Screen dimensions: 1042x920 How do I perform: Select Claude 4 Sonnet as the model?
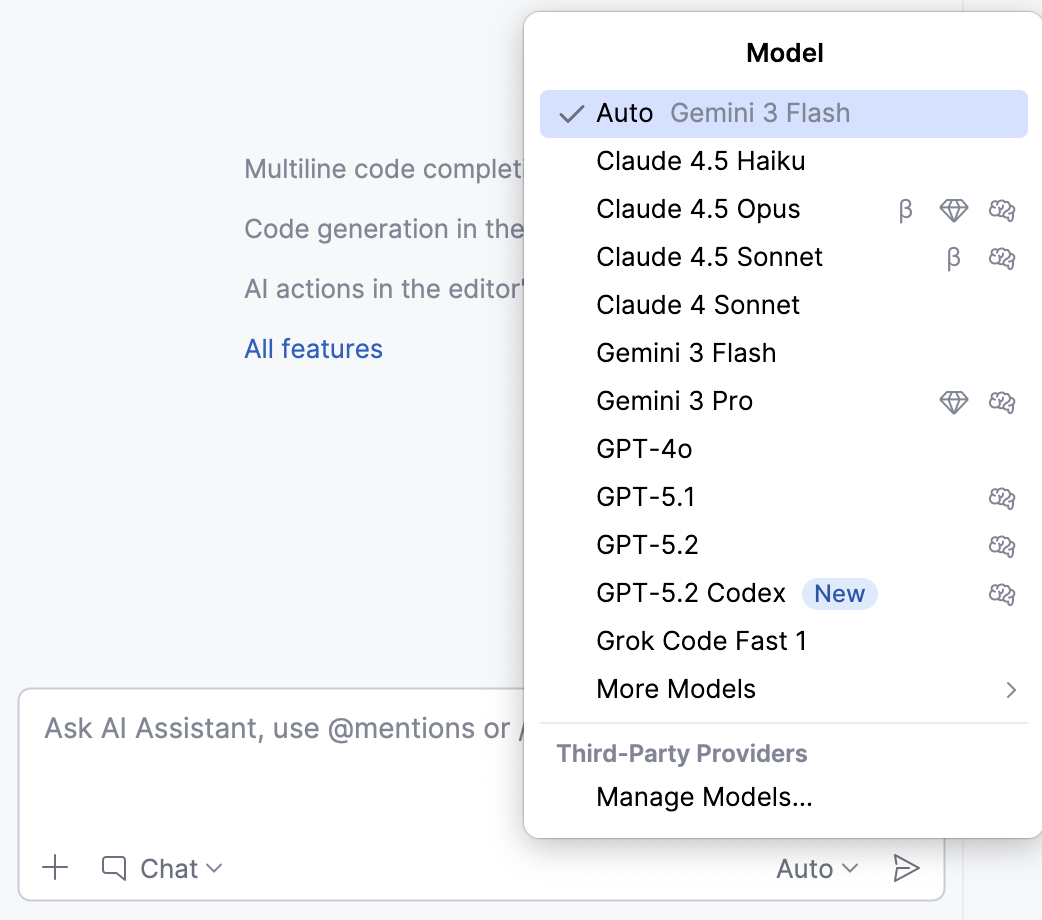697,305
